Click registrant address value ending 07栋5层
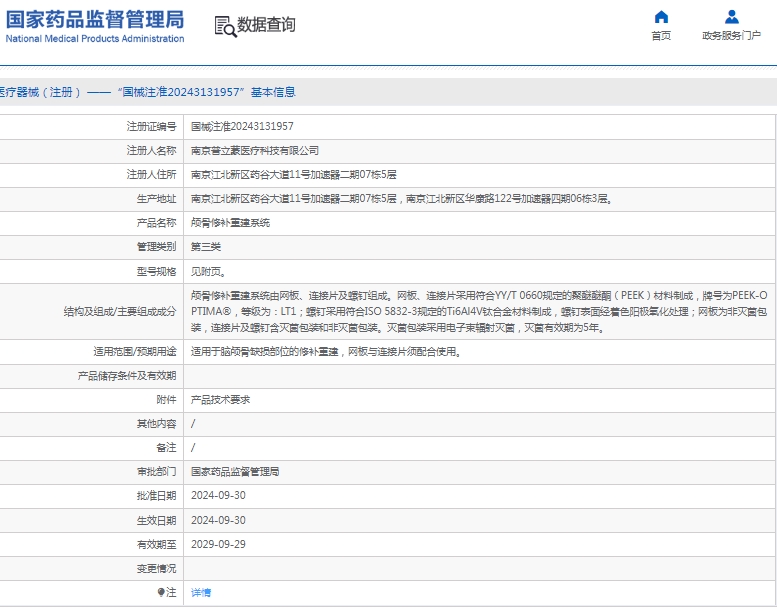The image size is (777, 609). [293, 174]
